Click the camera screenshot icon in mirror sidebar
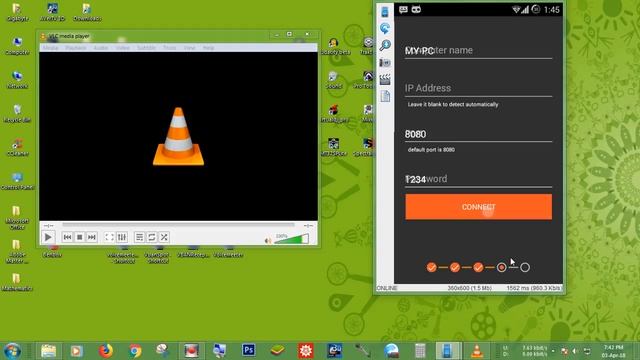 coord(385,62)
